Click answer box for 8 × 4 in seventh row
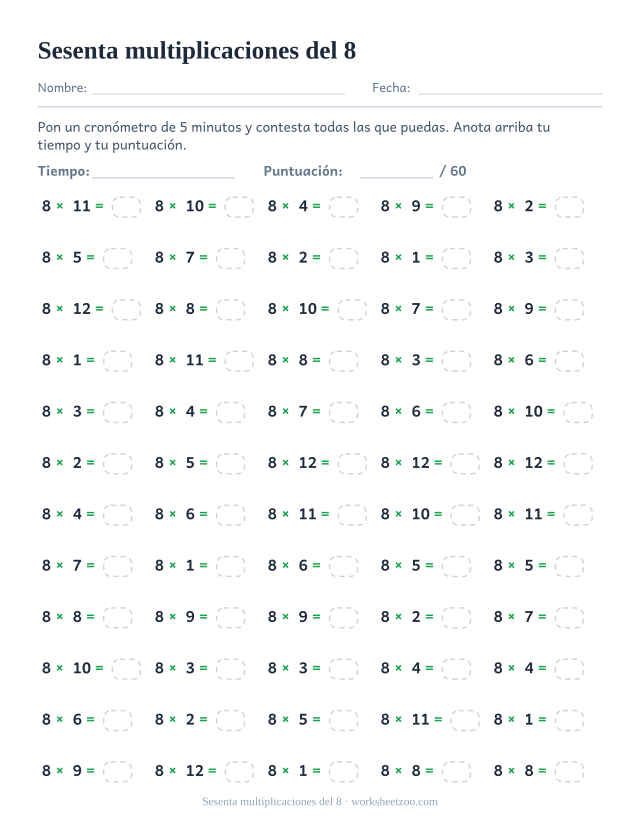 (117, 515)
